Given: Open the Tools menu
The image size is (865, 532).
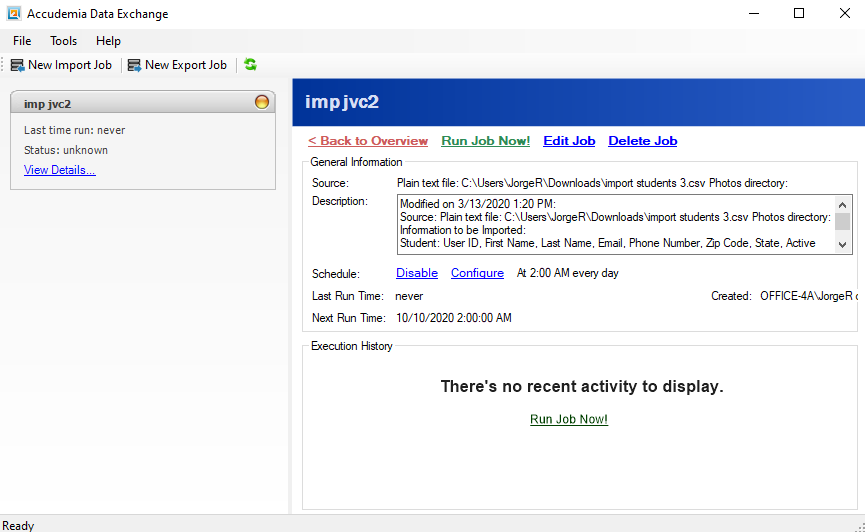Looking at the screenshot, I should (63, 41).
